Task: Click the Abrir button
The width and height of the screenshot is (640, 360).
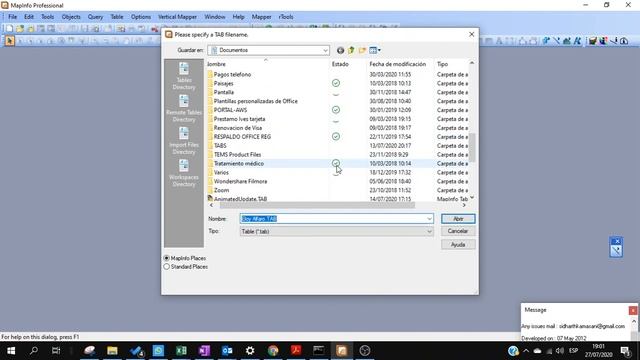Action: pos(458,219)
